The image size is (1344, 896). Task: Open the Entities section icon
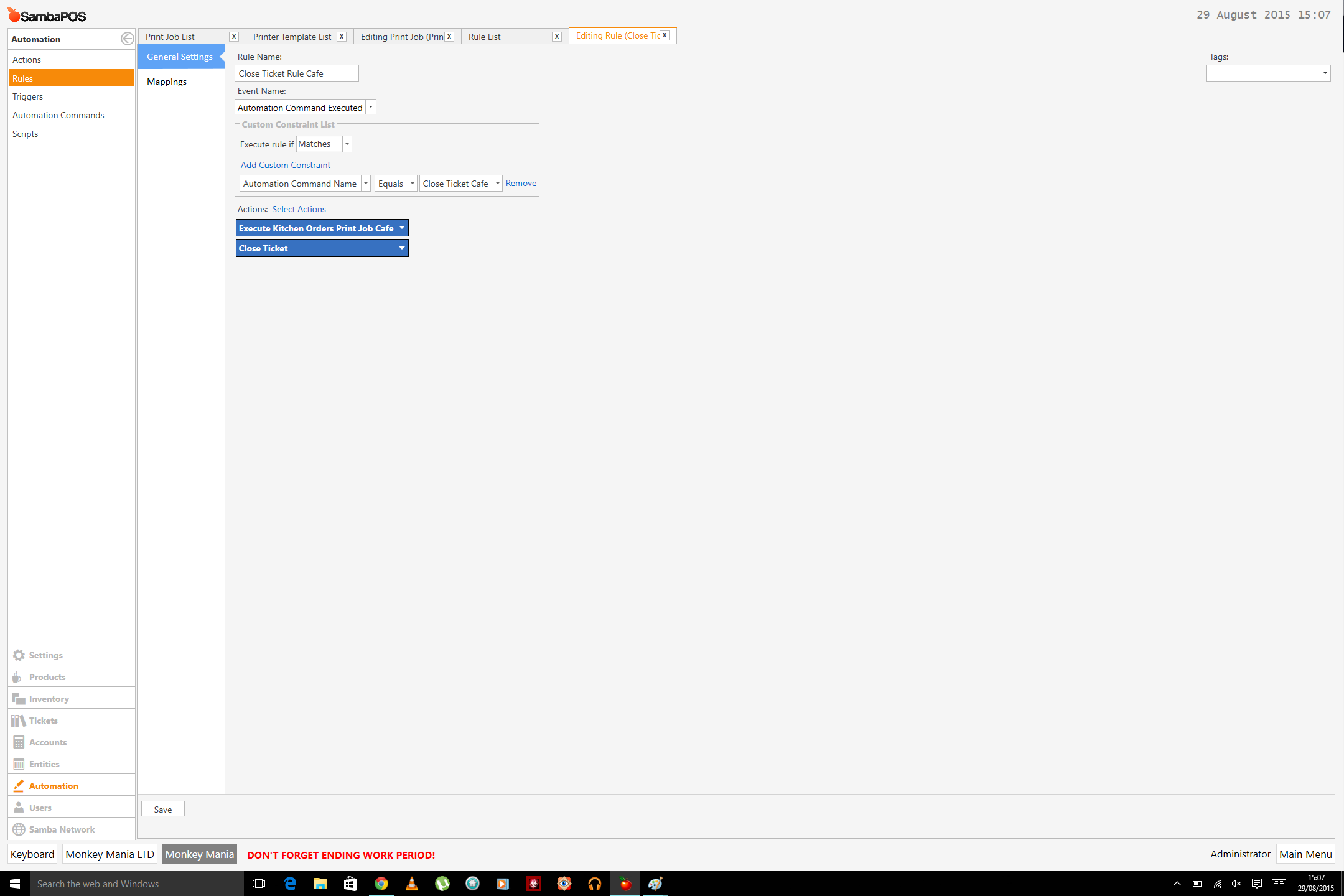19,764
